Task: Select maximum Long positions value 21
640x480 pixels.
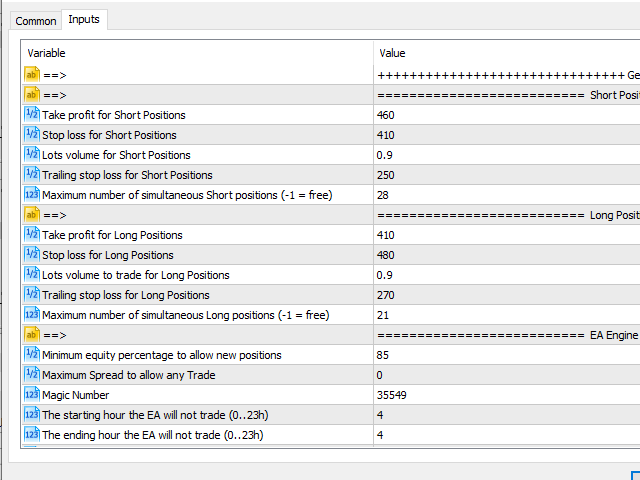Action: (x=383, y=315)
